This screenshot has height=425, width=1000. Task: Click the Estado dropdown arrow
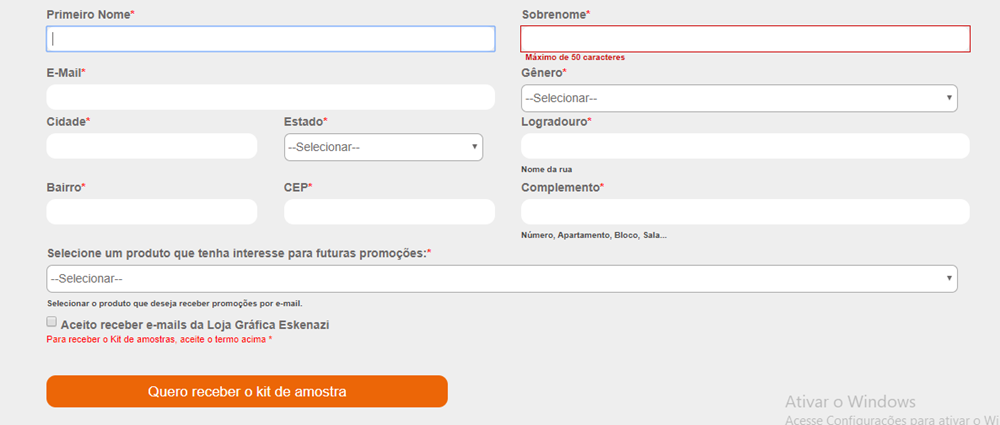474,147
